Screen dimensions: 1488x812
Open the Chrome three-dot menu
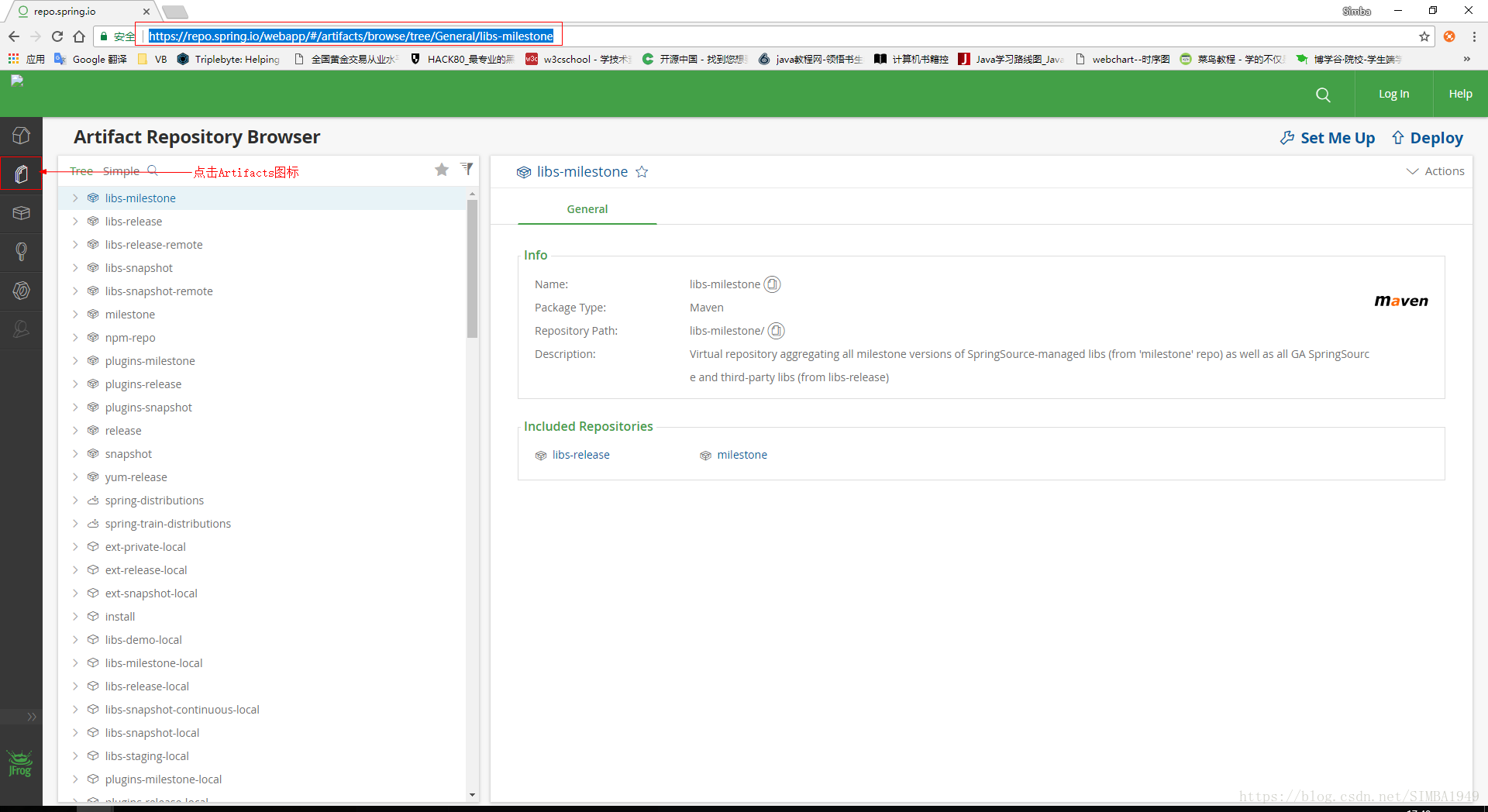[x=1474, y=36]
